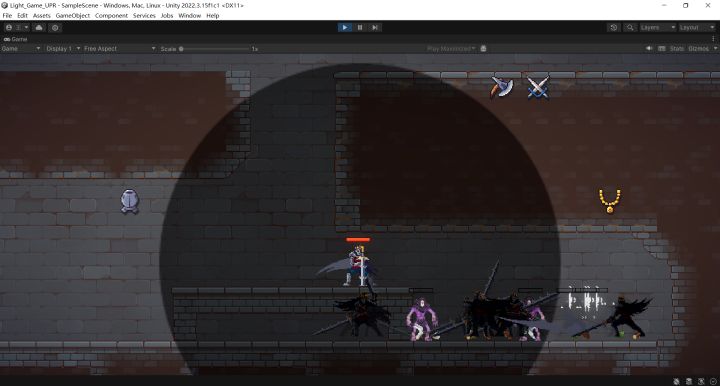Open the Edit menu
Screen dimensions: 720x386
tap(22, 16)
